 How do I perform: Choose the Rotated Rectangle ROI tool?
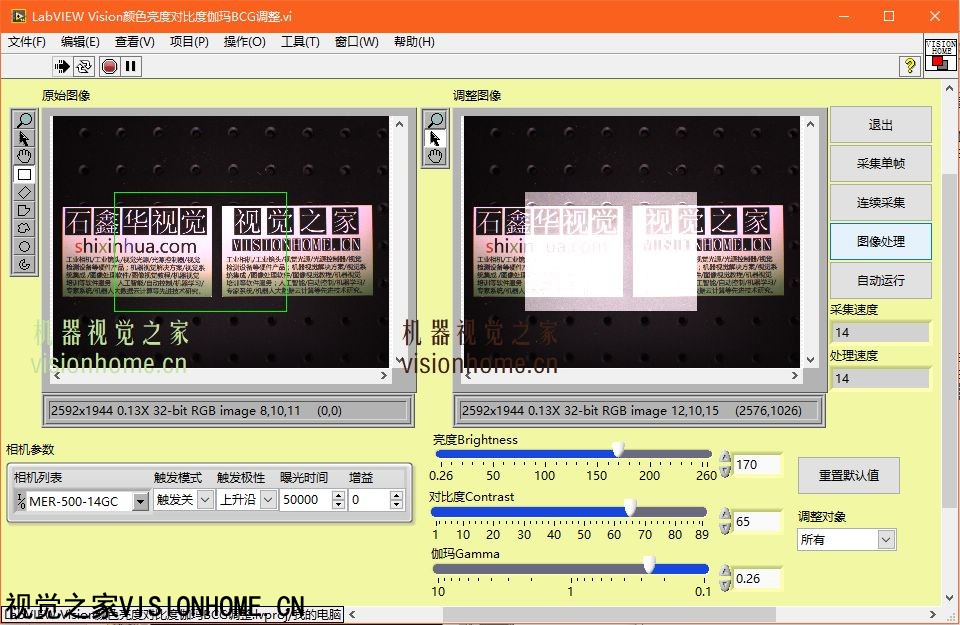point(24,192)
